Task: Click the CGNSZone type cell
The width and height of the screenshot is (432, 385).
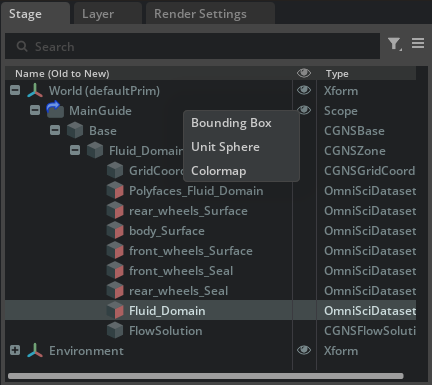Action: [355, 151]
